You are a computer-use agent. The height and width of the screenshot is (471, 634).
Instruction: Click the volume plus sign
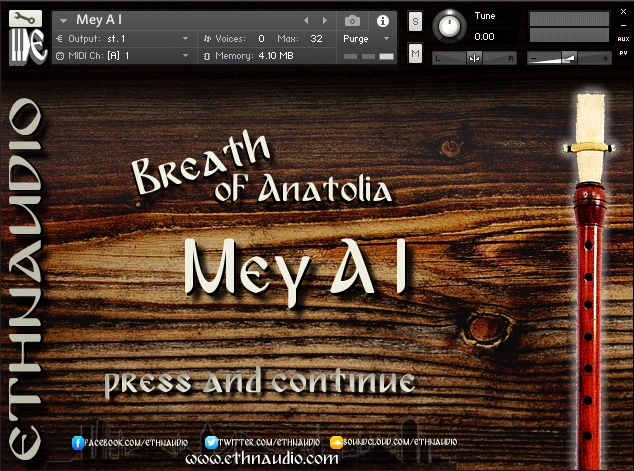(605, 59)
